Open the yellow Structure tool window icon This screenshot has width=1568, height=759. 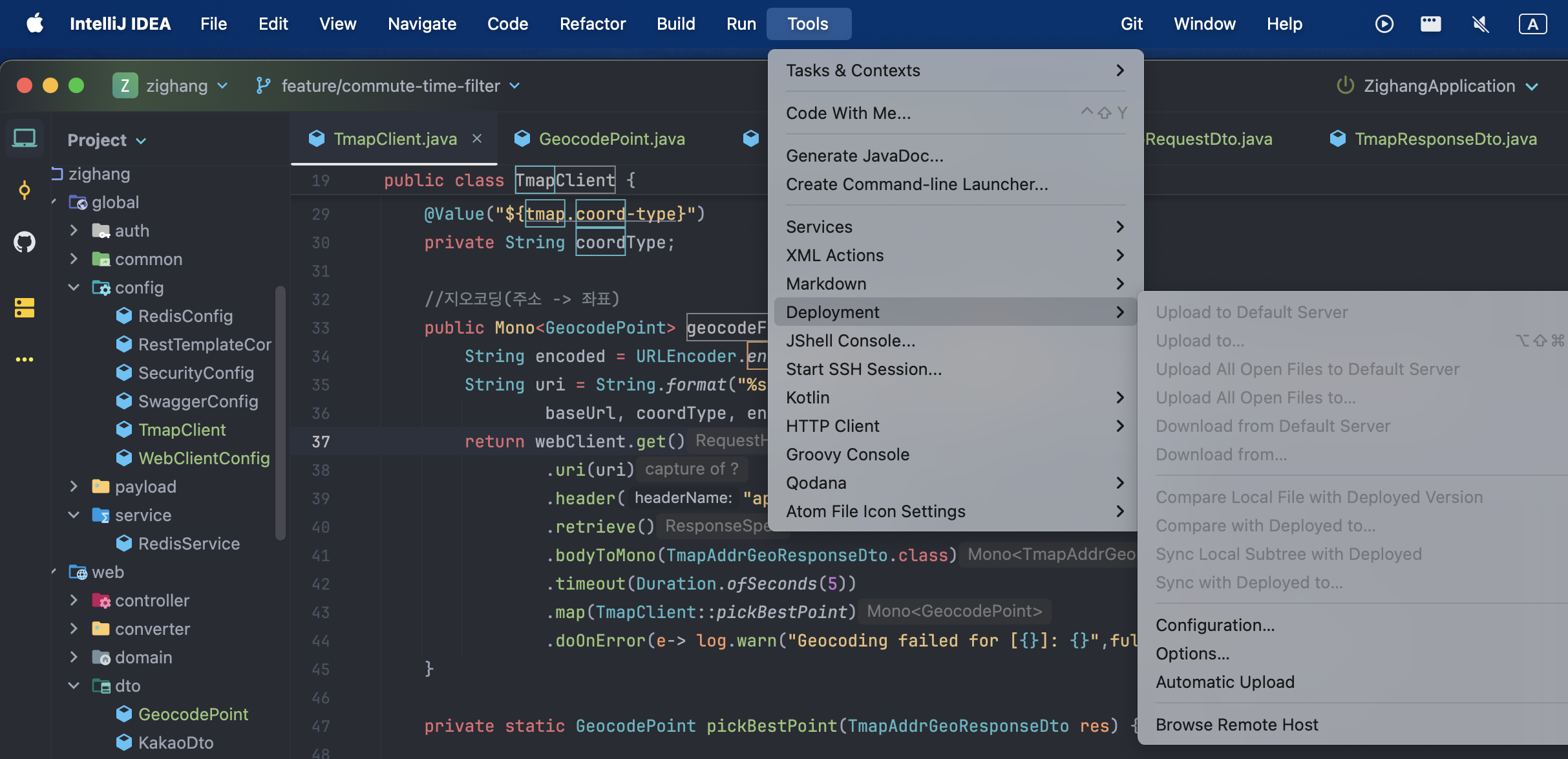pos(25,308)
